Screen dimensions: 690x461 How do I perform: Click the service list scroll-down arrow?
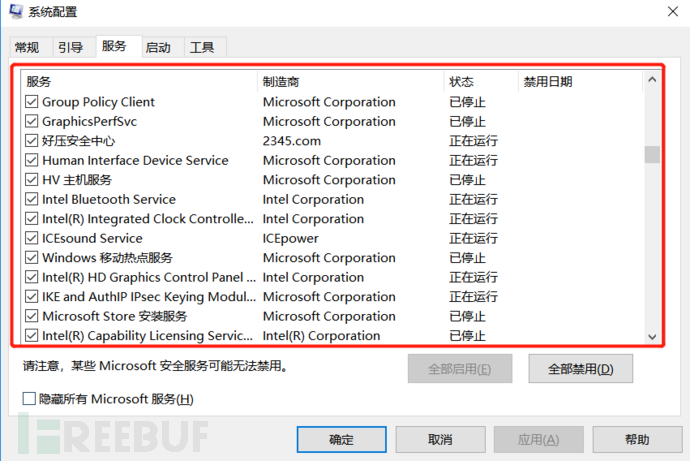tap(652, 337)
